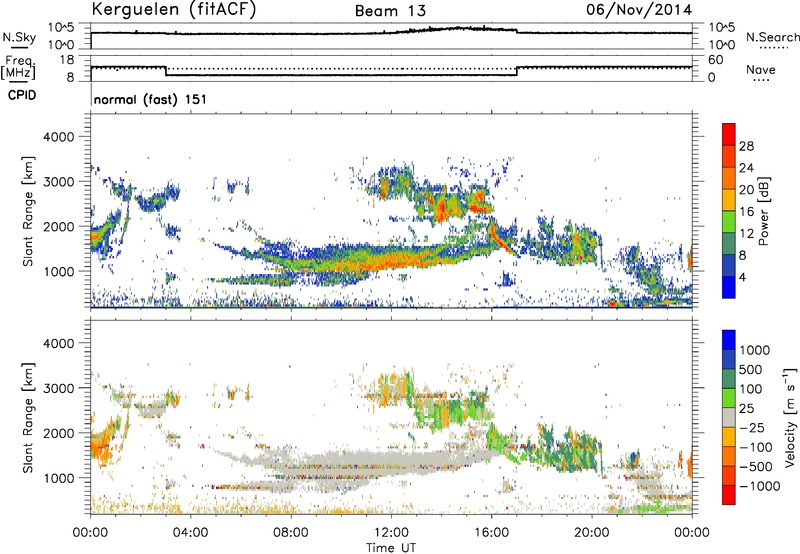The image size is (800, 554).
Task: Click the '-100' label on the velocity scale
Action: point(757,447)
